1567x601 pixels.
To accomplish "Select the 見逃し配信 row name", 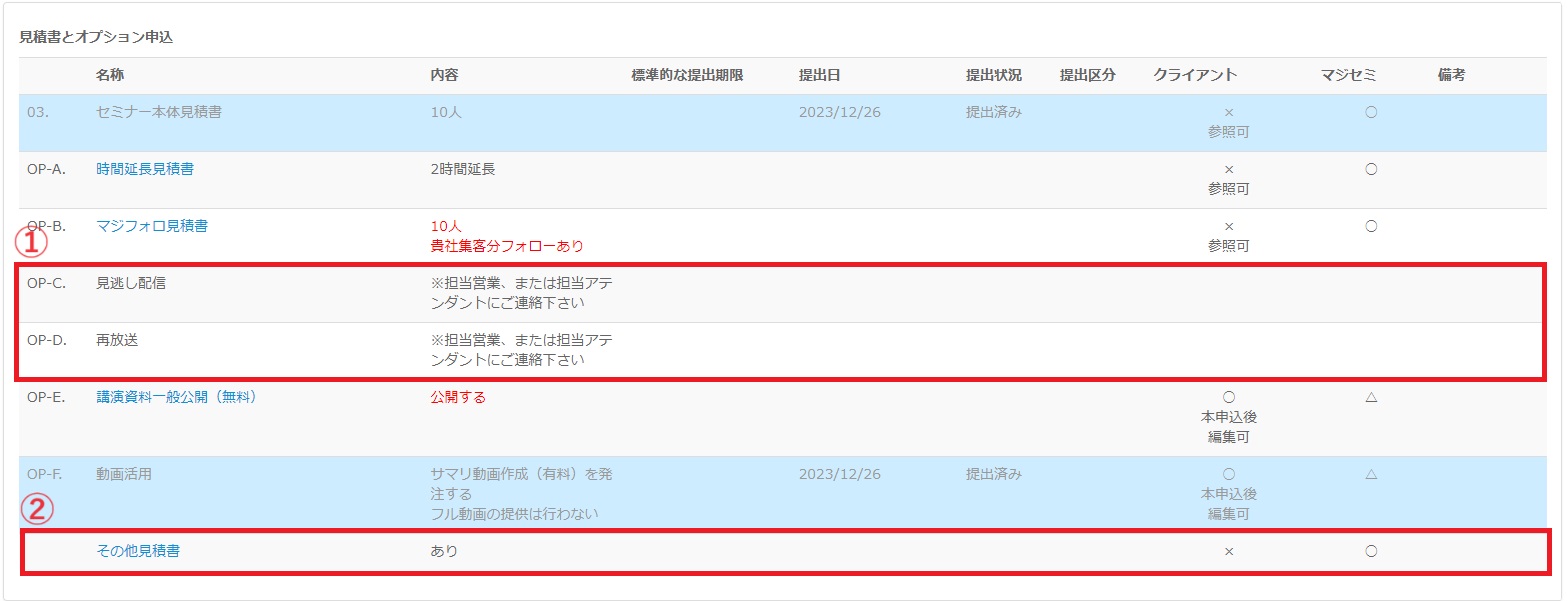I will (131, 283).
